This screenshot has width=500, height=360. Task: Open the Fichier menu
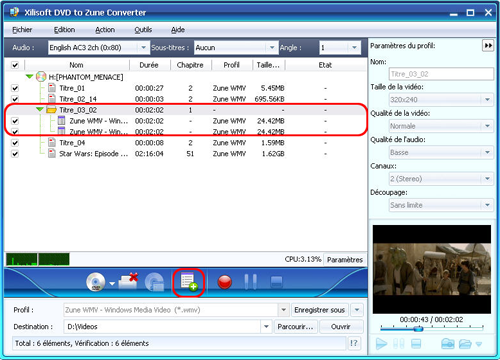coord(22,30)
